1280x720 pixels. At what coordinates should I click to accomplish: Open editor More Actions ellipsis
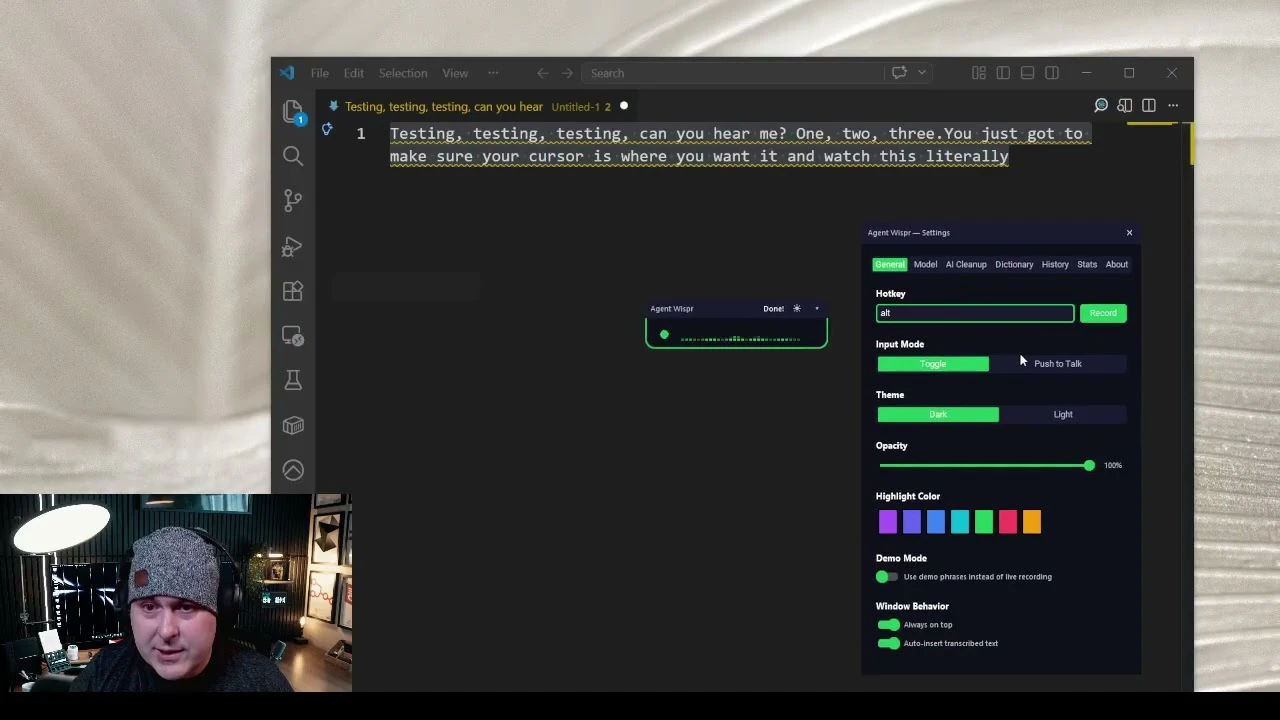(1173, 105)
